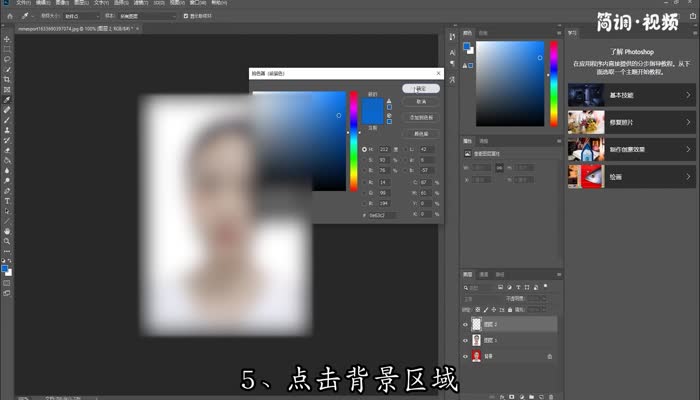The width and height of the screenshot is (700, 400).
Task: Click the vertical hue spectrum slider in dialog
Action: click(x=353, y=140)
